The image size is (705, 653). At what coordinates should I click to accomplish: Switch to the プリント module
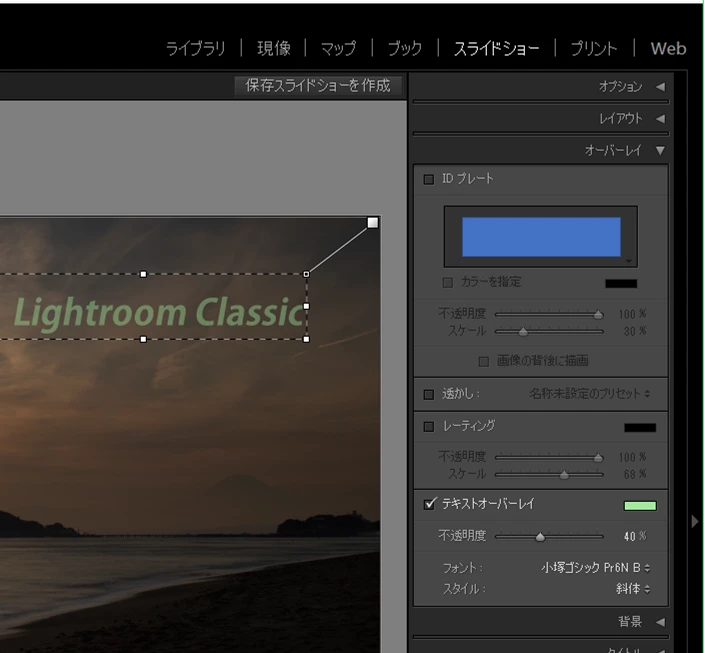(594, 49)
